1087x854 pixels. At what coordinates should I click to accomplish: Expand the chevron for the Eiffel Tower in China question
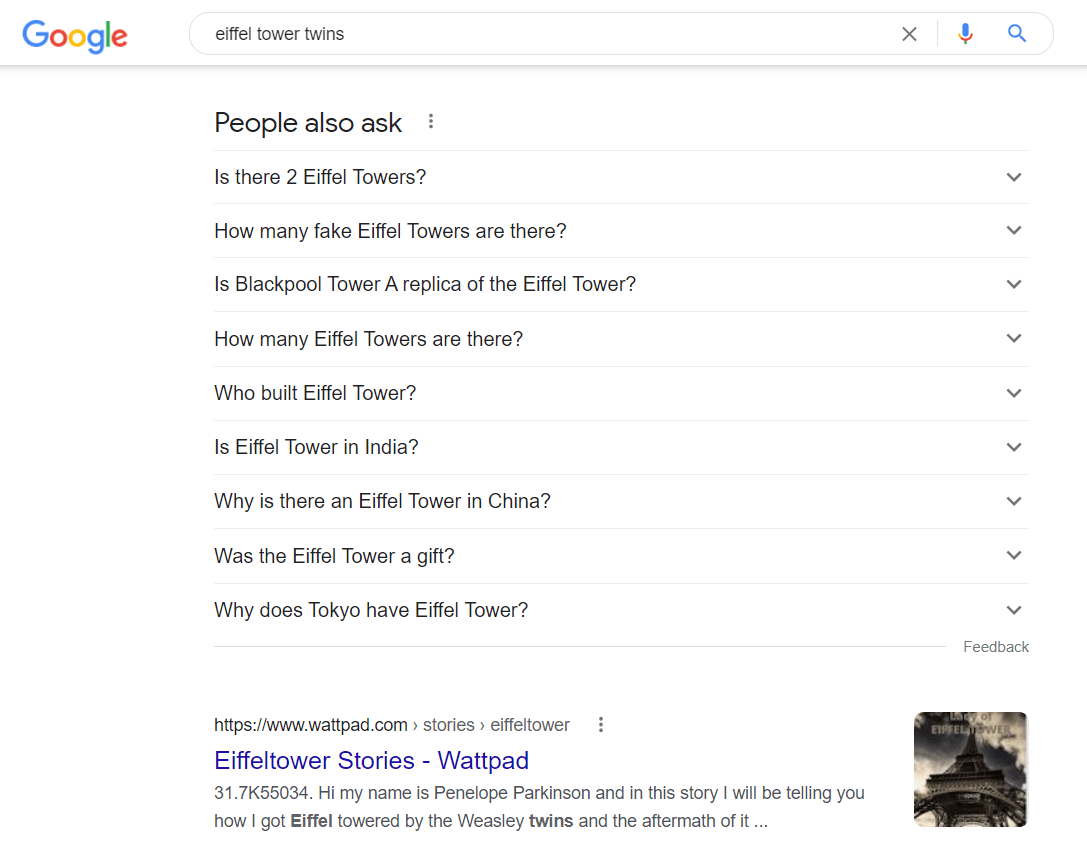pyautogui.click(x=1014, y=501)
